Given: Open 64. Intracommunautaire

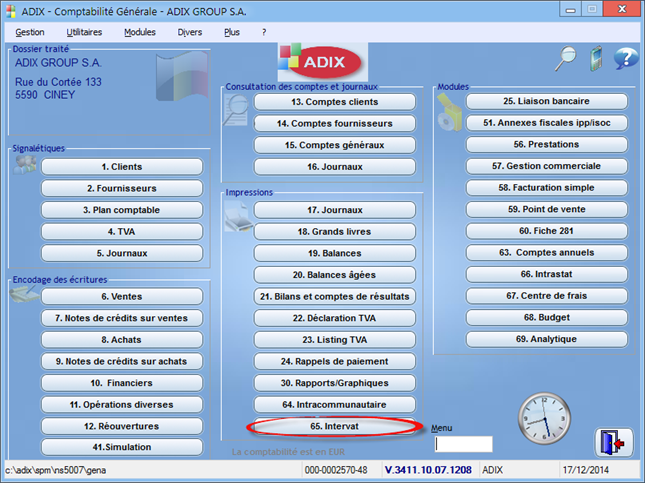Looking at the screenshot, I should (335, 404).
